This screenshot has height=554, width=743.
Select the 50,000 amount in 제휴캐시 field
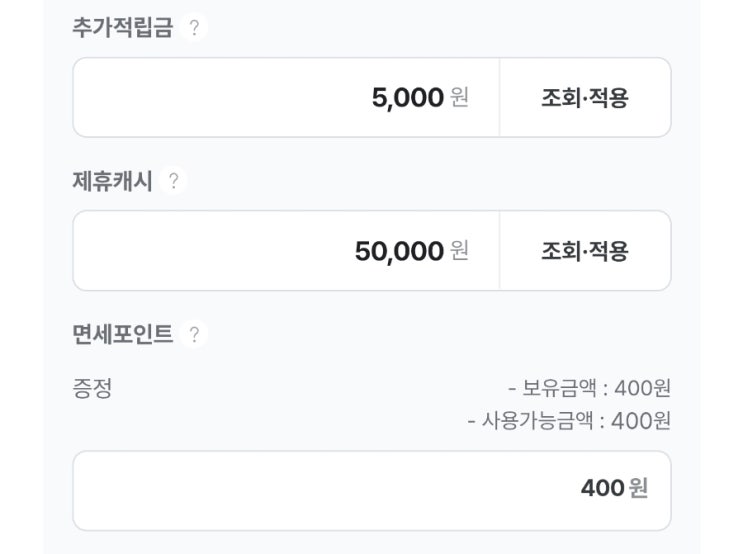(399, 251)
